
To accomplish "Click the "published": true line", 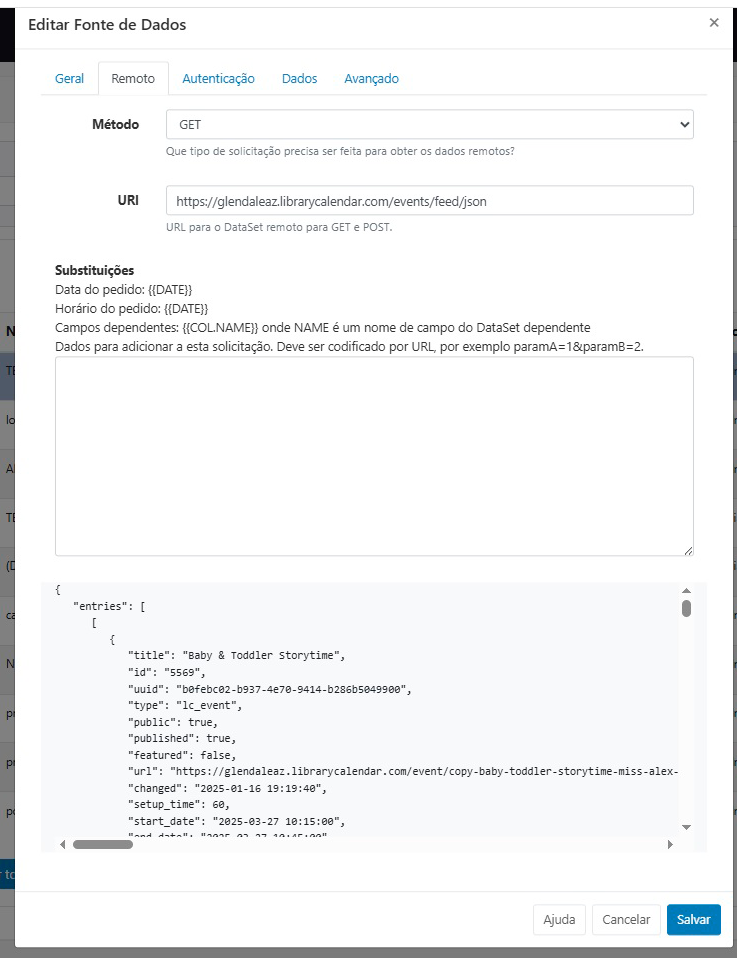I will tap(182, 739).
